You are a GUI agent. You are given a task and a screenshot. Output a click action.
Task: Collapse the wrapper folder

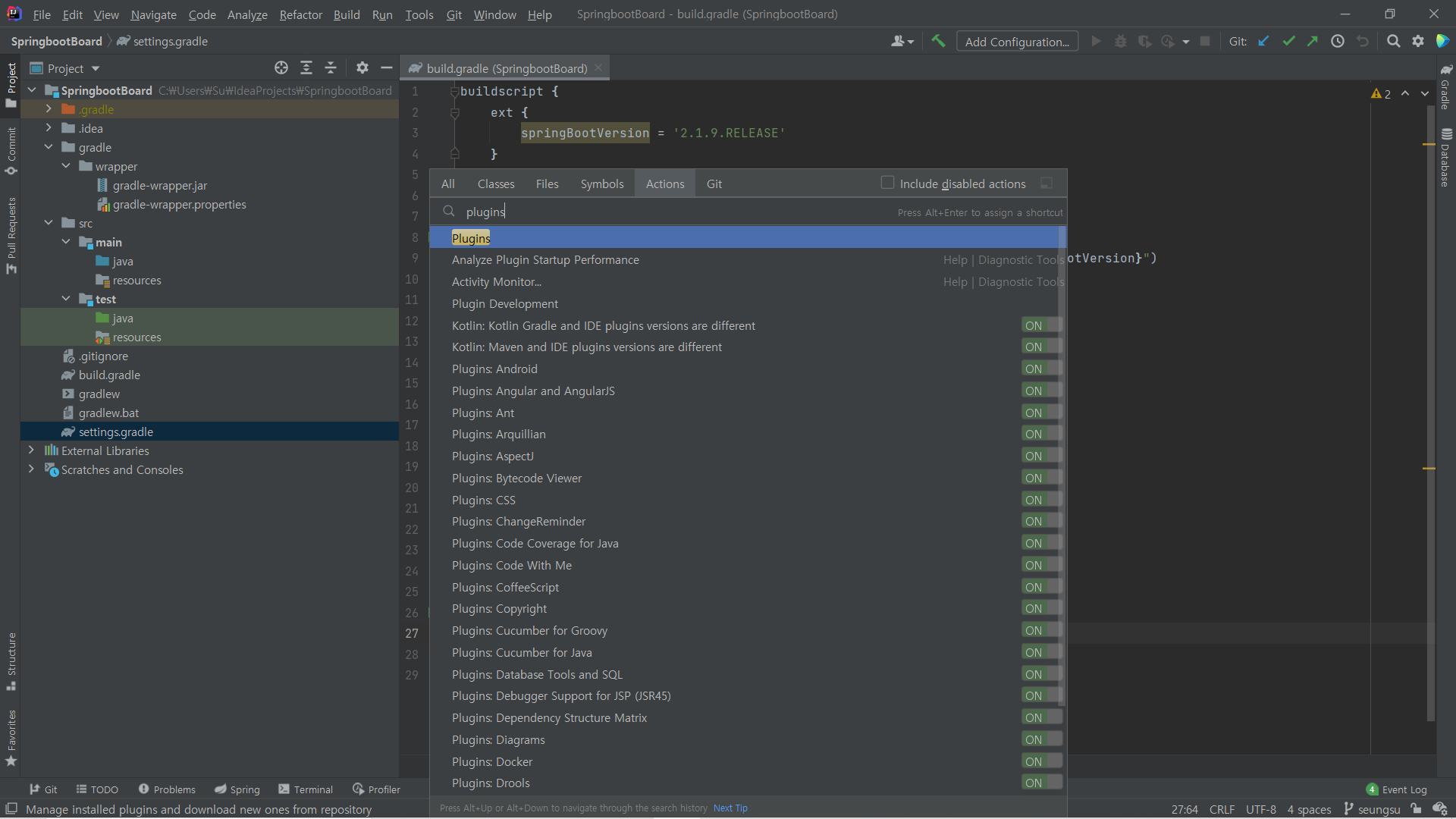[x=66, y=166]
